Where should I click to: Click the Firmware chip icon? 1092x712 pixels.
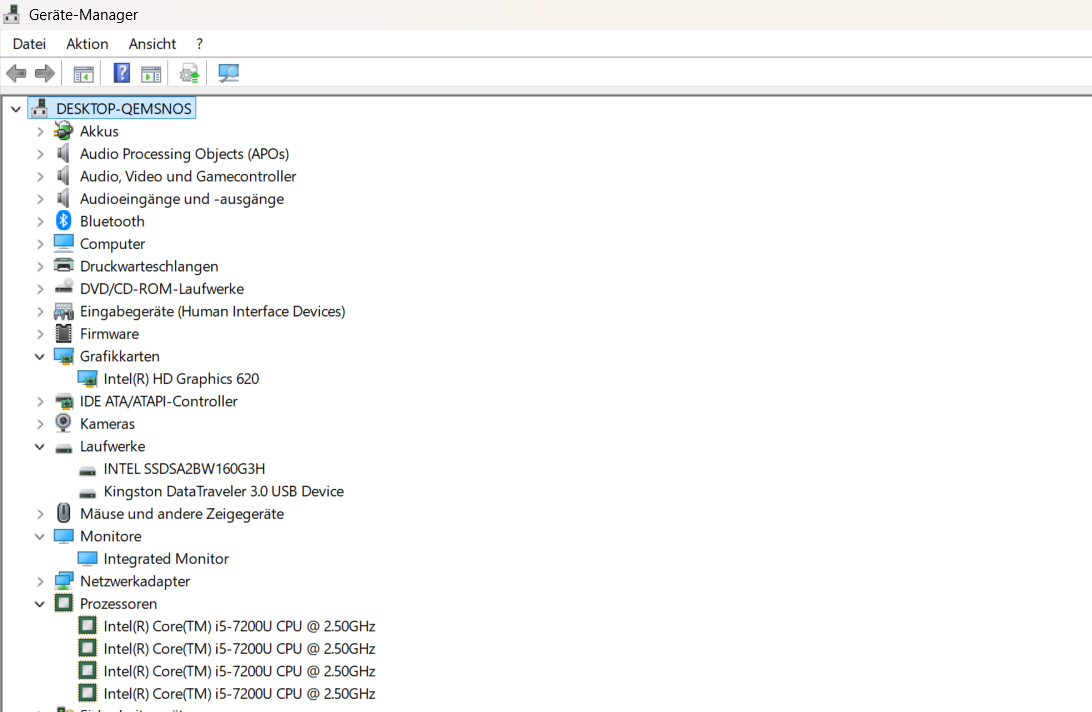point(63,334)
